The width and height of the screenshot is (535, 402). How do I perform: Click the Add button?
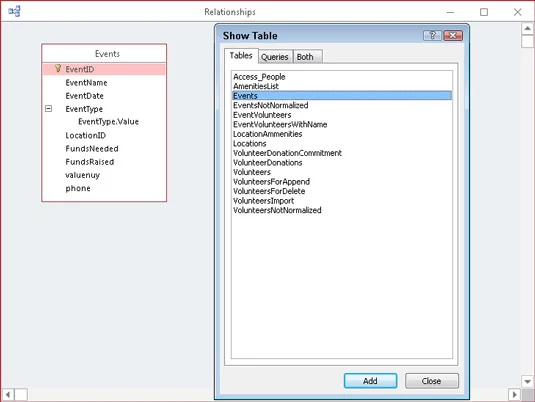click(x=370, y=381)
